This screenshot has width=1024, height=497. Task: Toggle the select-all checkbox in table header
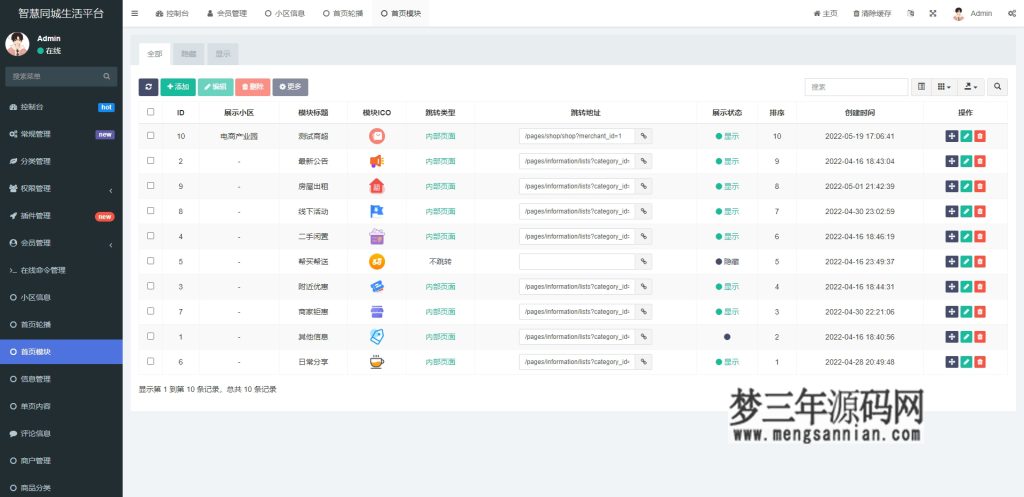[x=151, y=112]
